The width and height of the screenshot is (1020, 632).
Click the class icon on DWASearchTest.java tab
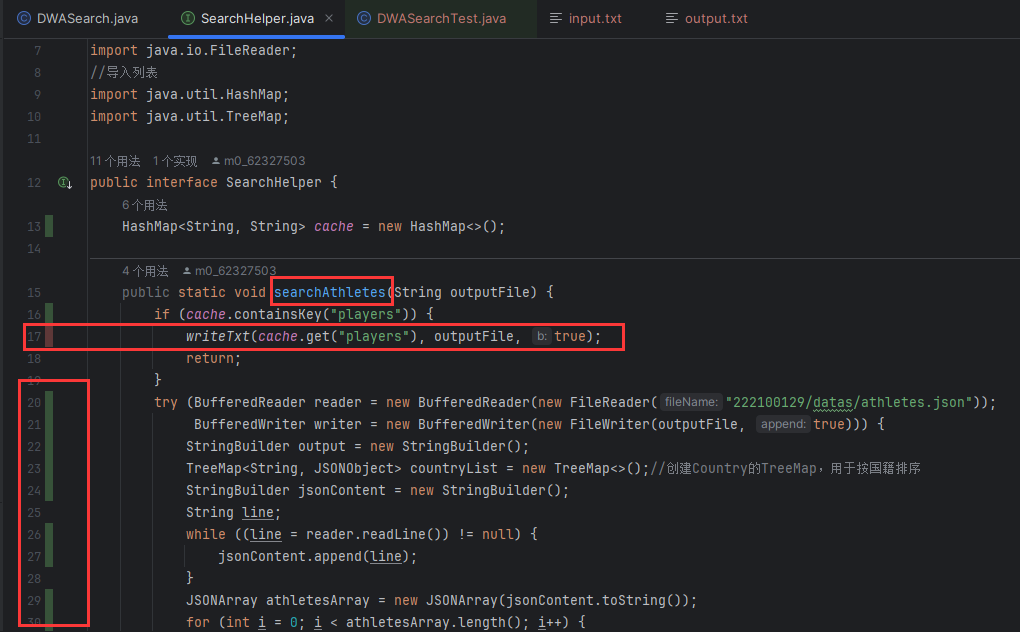pos(364,18)
